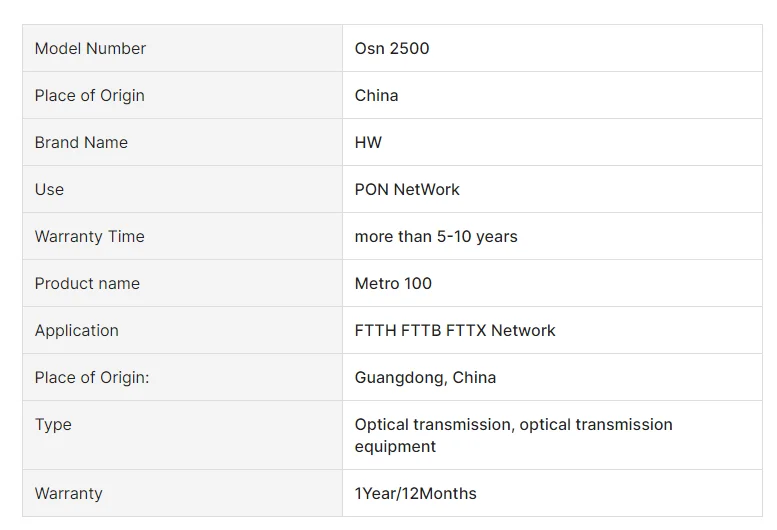The image size is (777, 530).
Task: Select the 1Year/12Months value
Action: [415, 493]
